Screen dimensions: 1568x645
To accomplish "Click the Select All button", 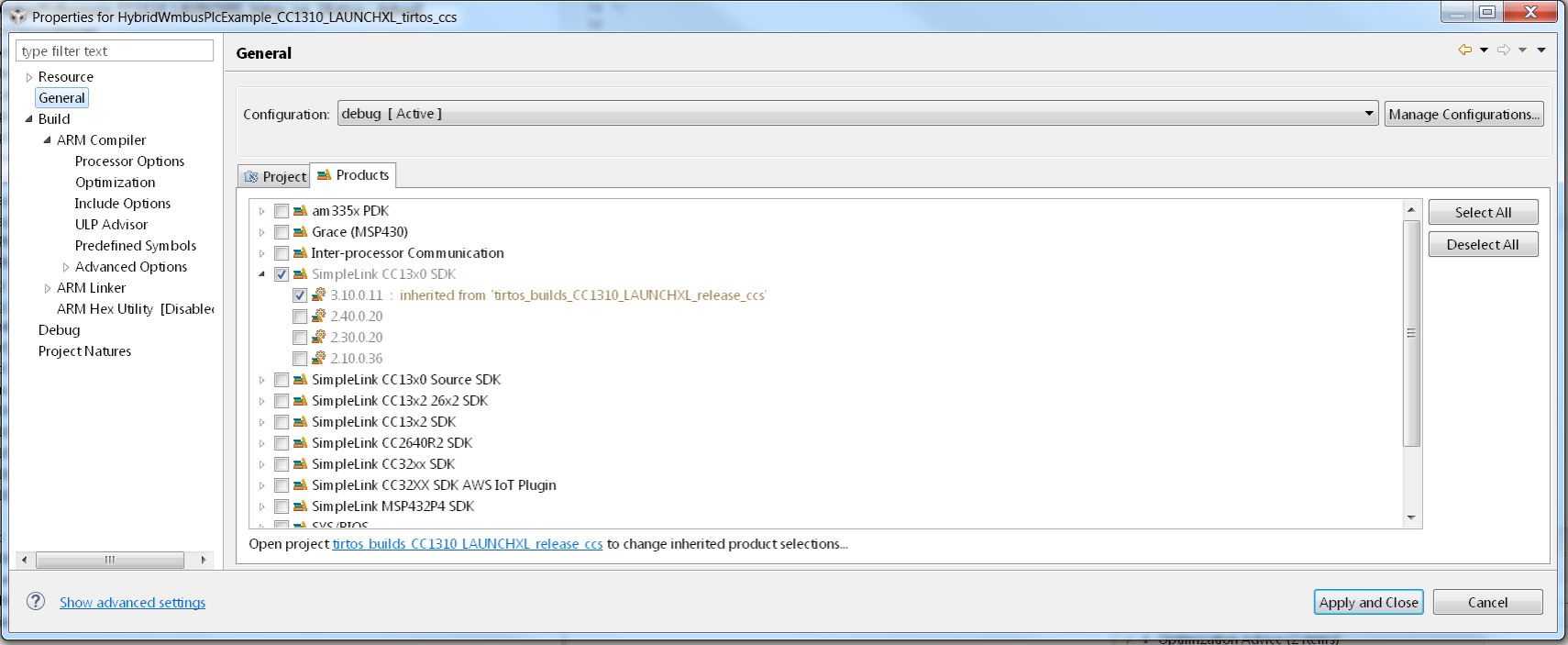I will (x=1483, y=212).
